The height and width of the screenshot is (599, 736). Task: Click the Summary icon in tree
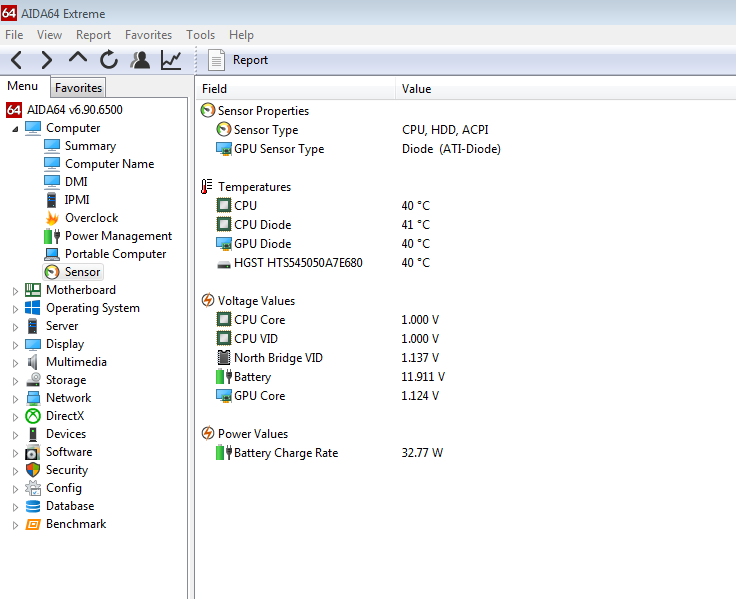(x=52, y=146)
